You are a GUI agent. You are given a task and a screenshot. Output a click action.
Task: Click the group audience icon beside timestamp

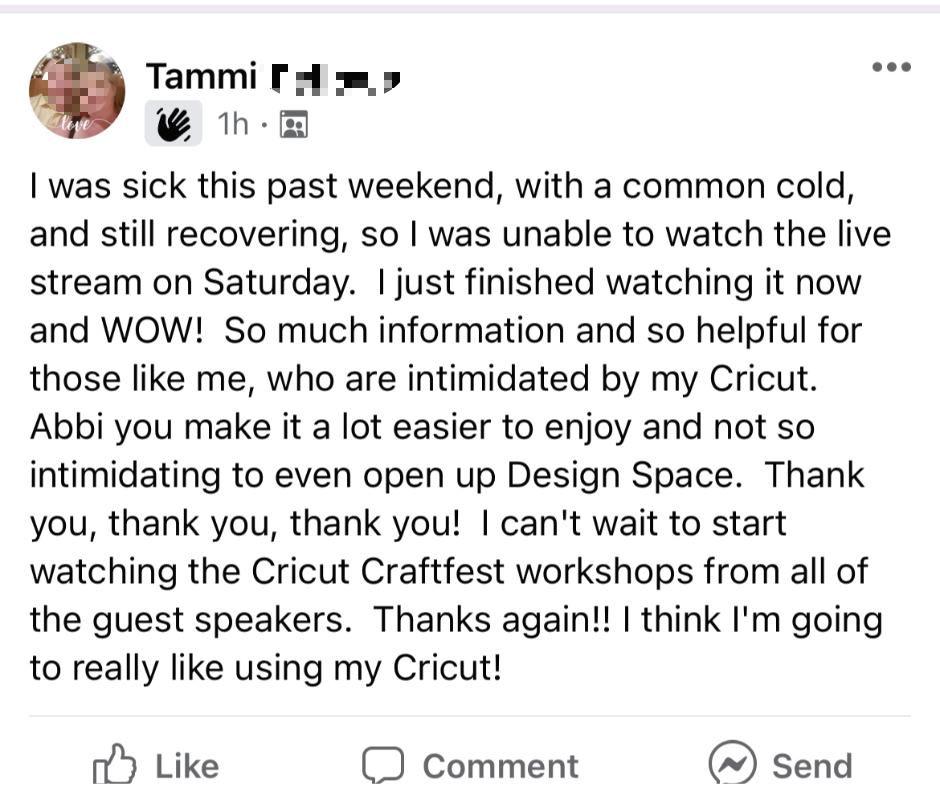294,124
